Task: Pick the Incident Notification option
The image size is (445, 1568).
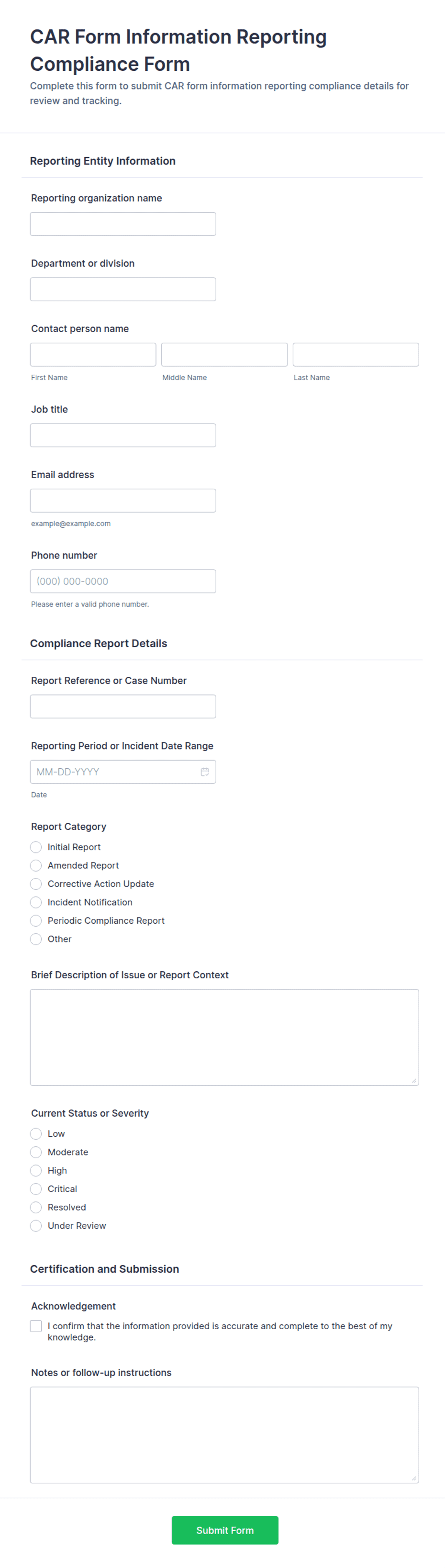Action: click(x=36, y=901)
